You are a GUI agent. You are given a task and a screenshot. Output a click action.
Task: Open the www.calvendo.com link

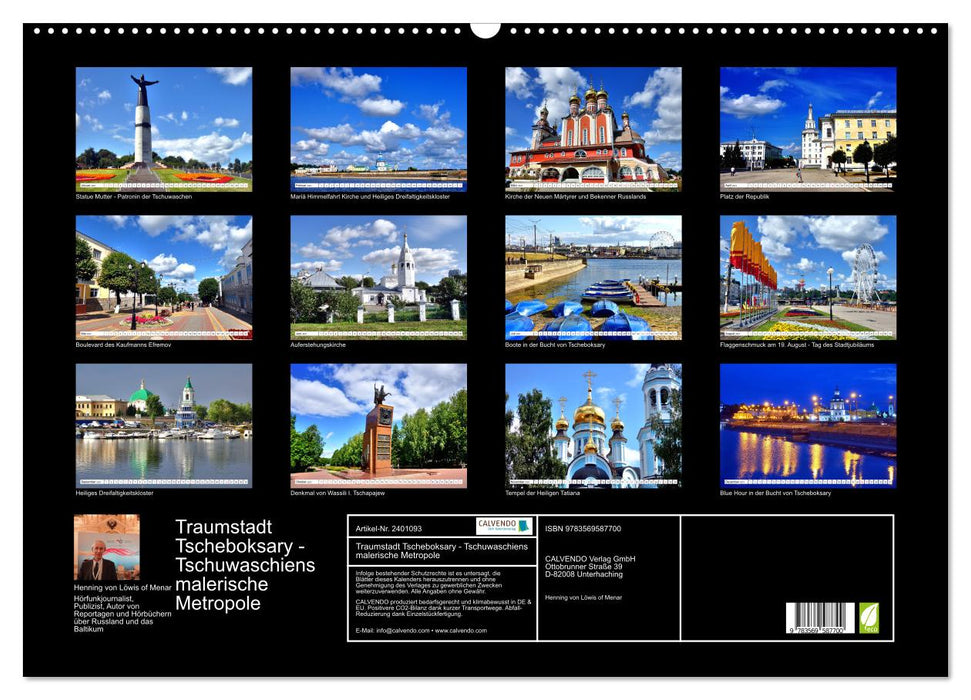click(461, 630)
